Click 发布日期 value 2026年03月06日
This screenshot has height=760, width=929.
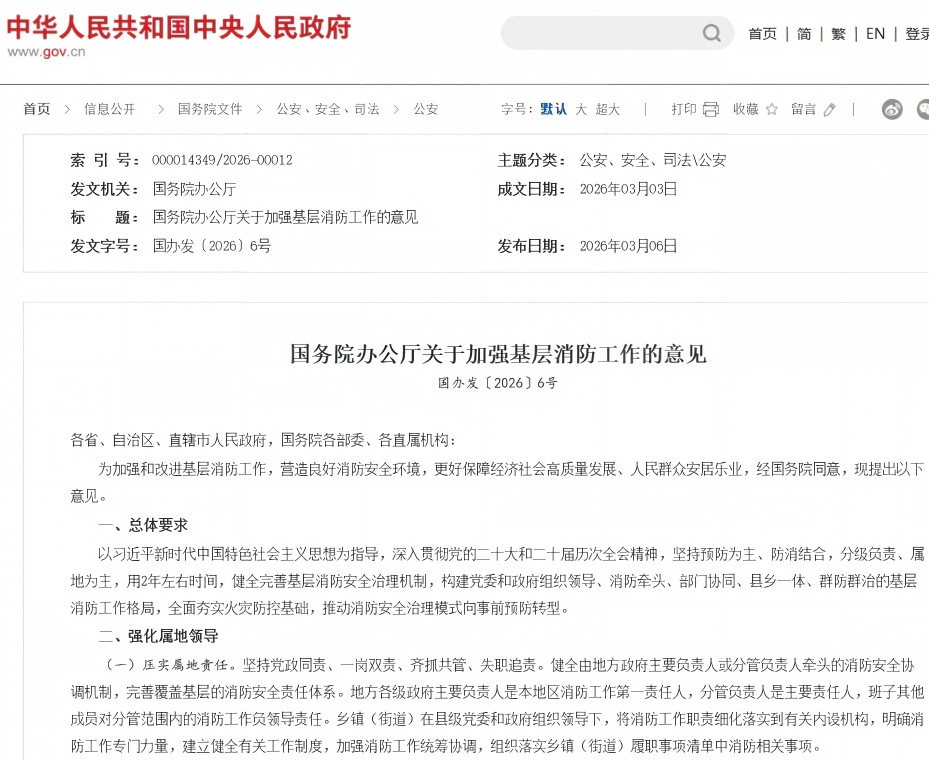[x=628, y=246]
